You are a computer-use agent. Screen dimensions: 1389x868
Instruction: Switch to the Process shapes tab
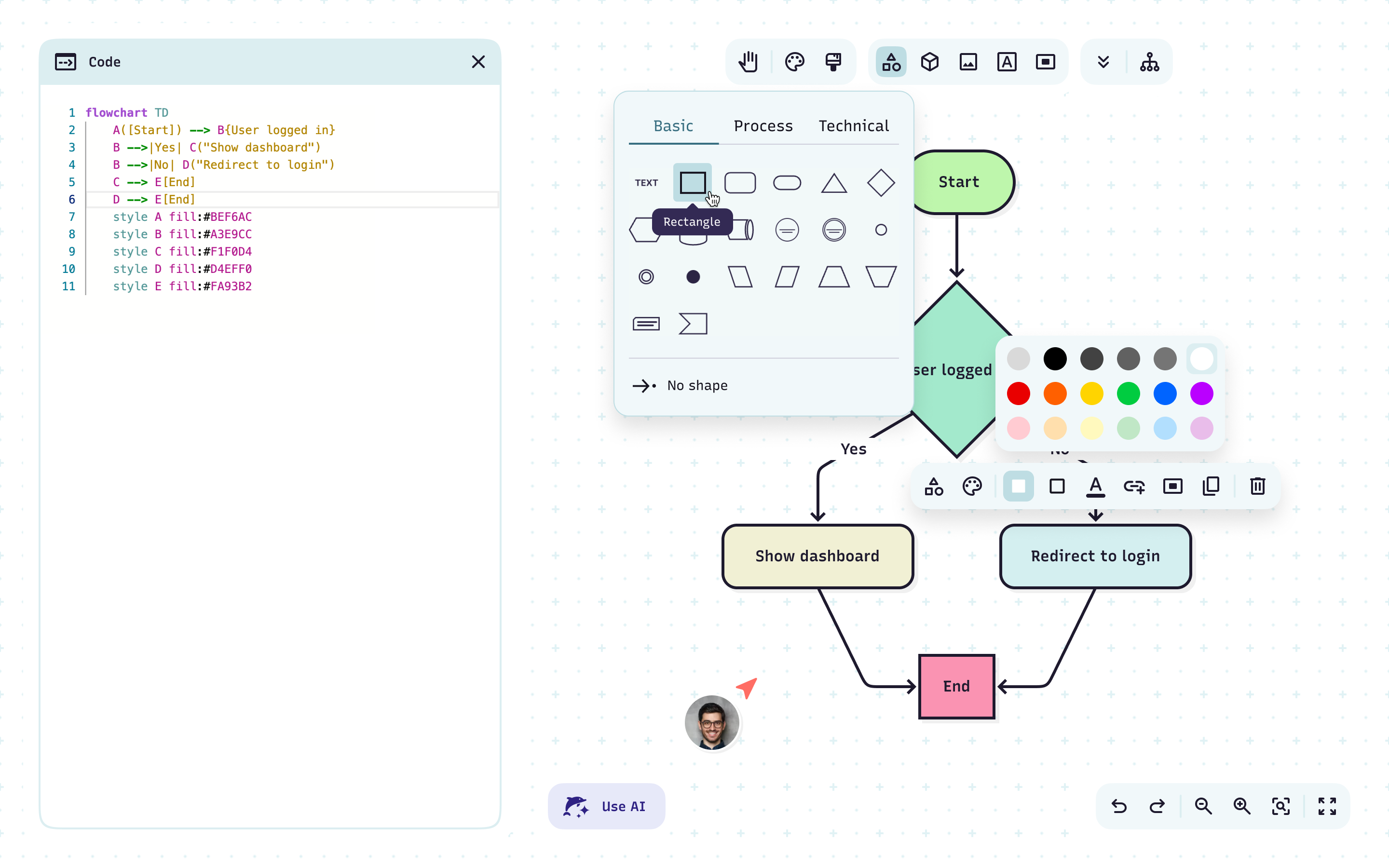click(x=763, y=126)
